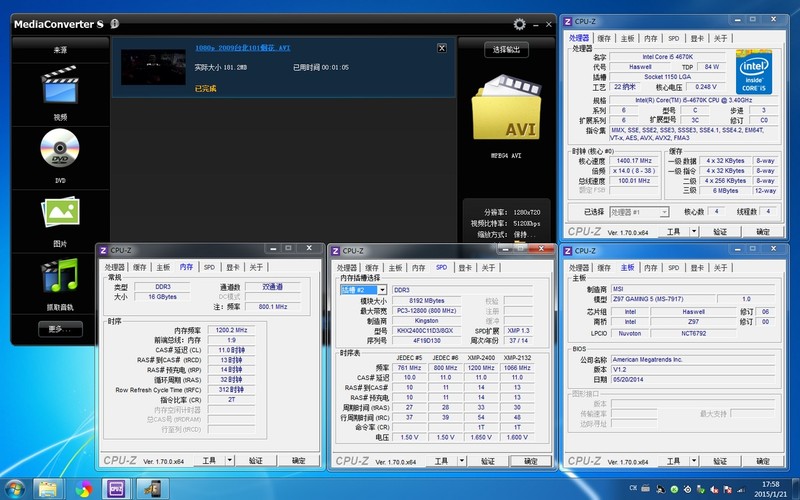Switch to 关于 tab in processor CPU-Z window
Image resolution: width=800 pixels, height=500 pixels.
click(720, 38)
